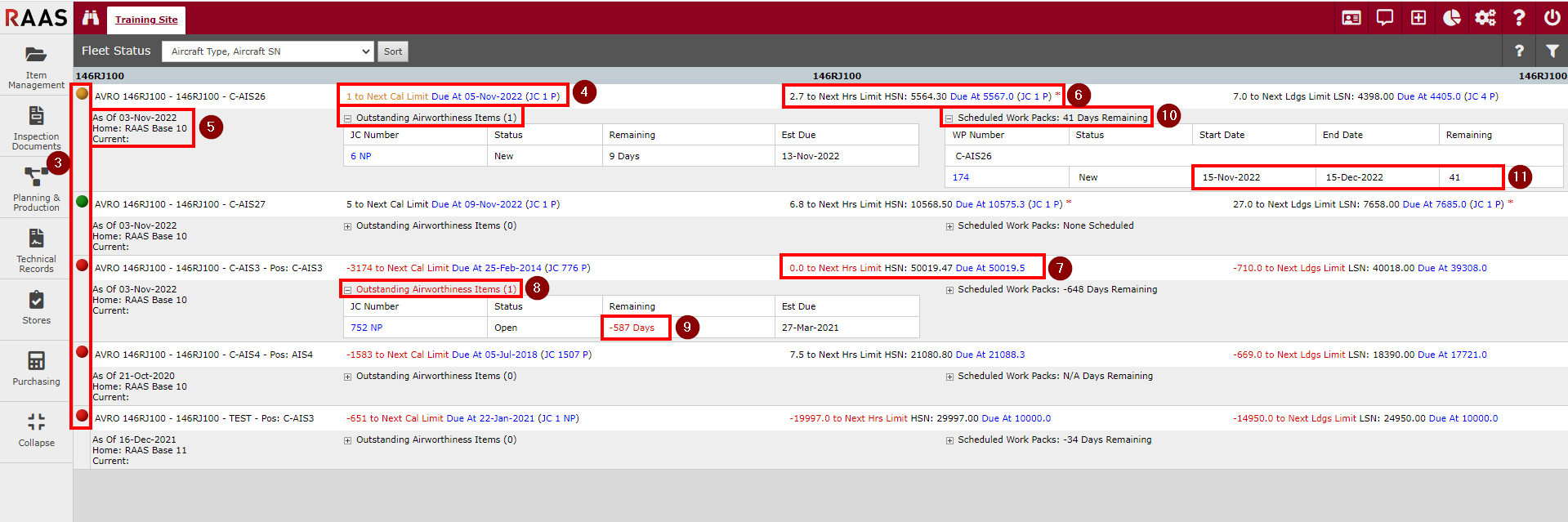Click the pie chart reports icon
This screenshot has height=522, width=1568.
[x=1452, y=18]
